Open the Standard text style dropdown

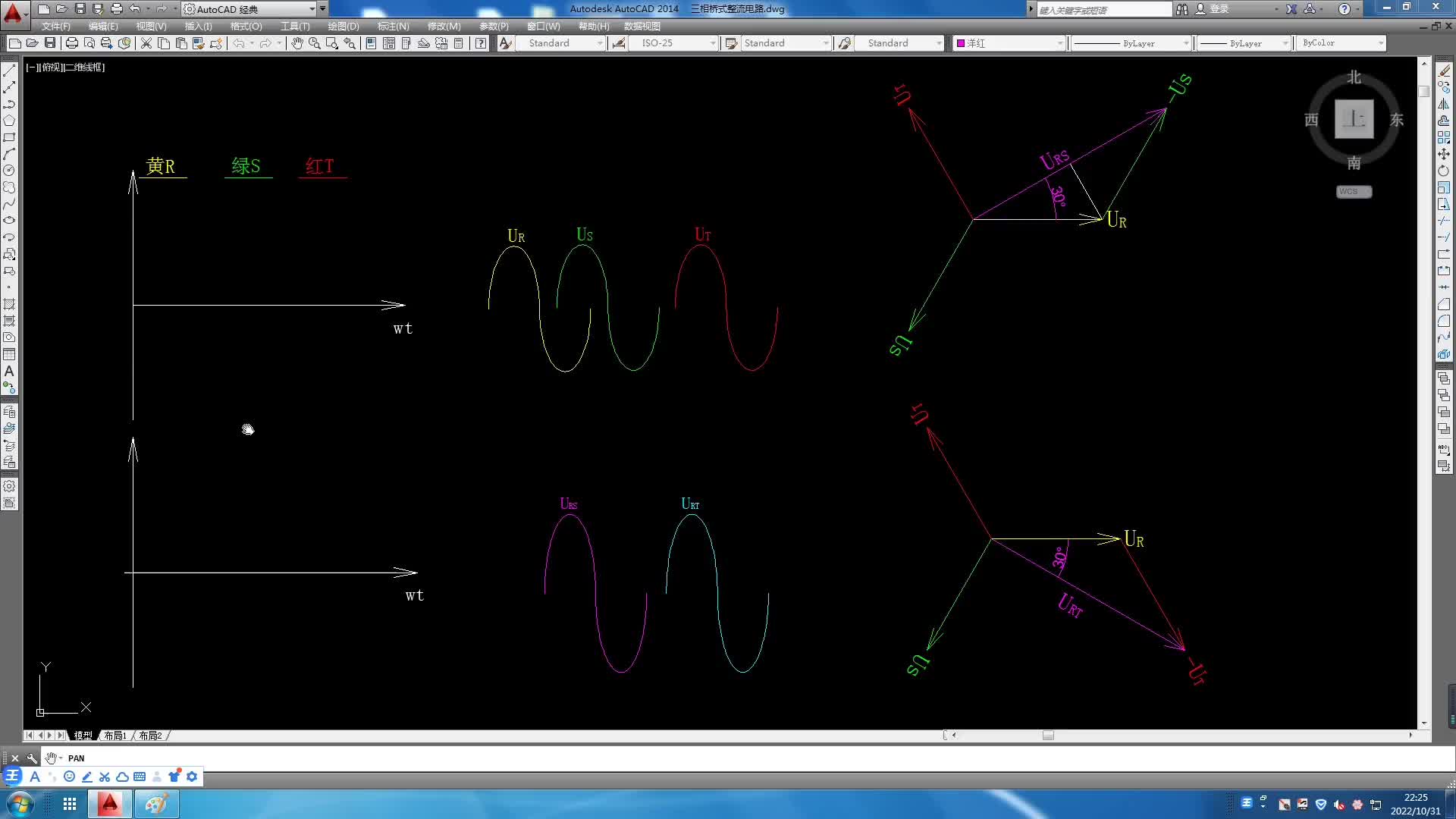[561, 43]
